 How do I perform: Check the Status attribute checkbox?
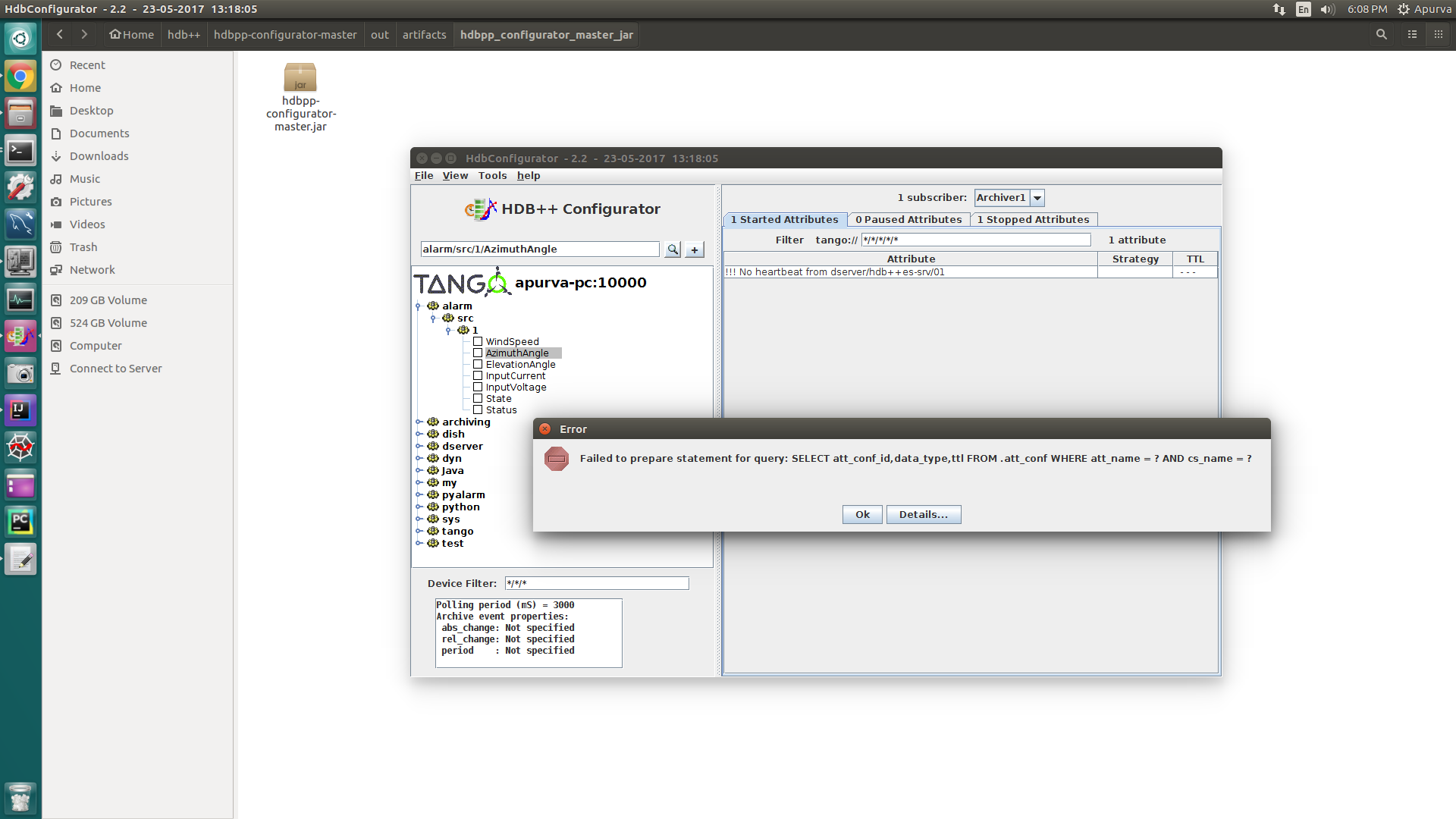(478, 409)
